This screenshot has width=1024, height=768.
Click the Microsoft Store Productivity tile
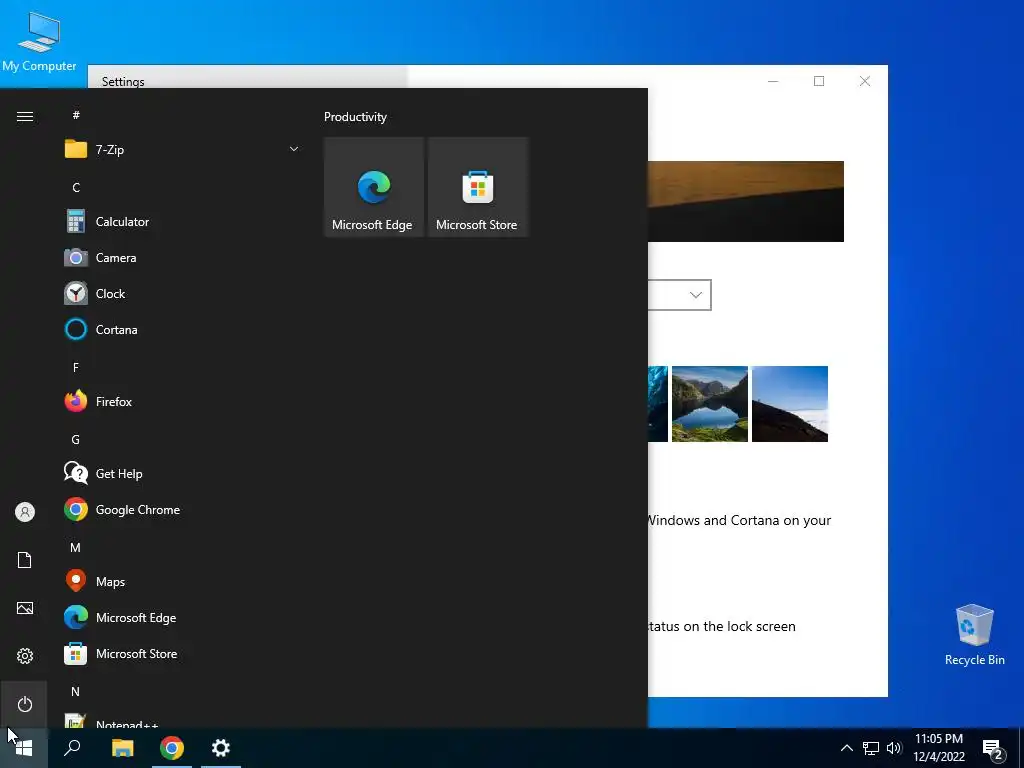[x=477, y=187]
